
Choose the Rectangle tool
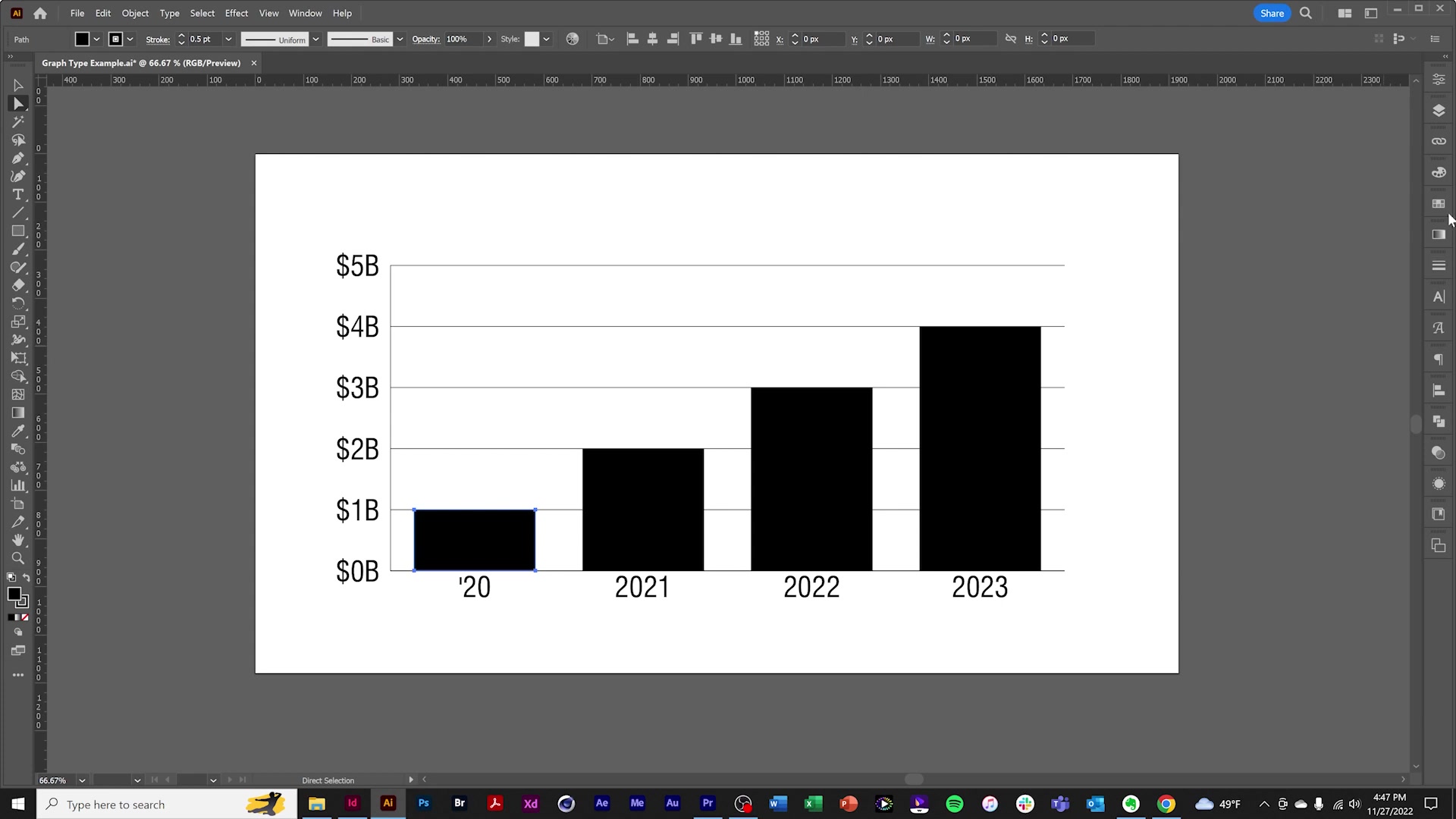[x=19, y=231]
